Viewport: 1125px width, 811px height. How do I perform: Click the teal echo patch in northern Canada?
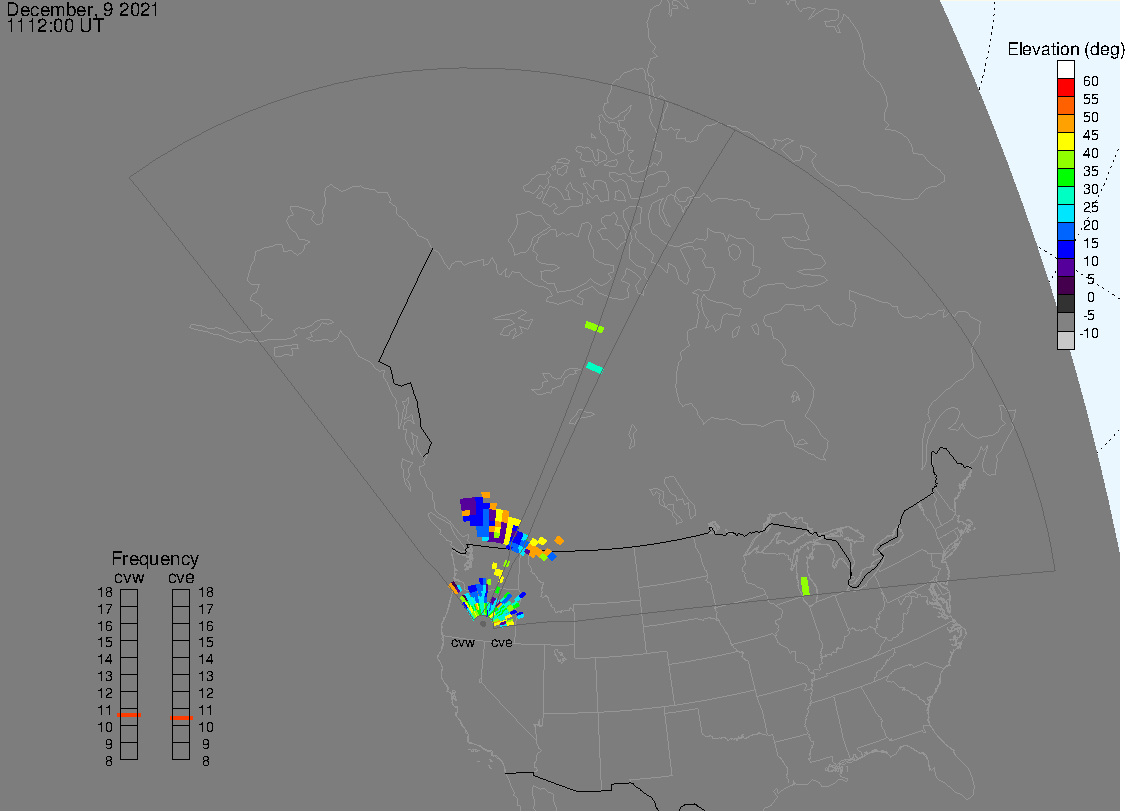594,367
